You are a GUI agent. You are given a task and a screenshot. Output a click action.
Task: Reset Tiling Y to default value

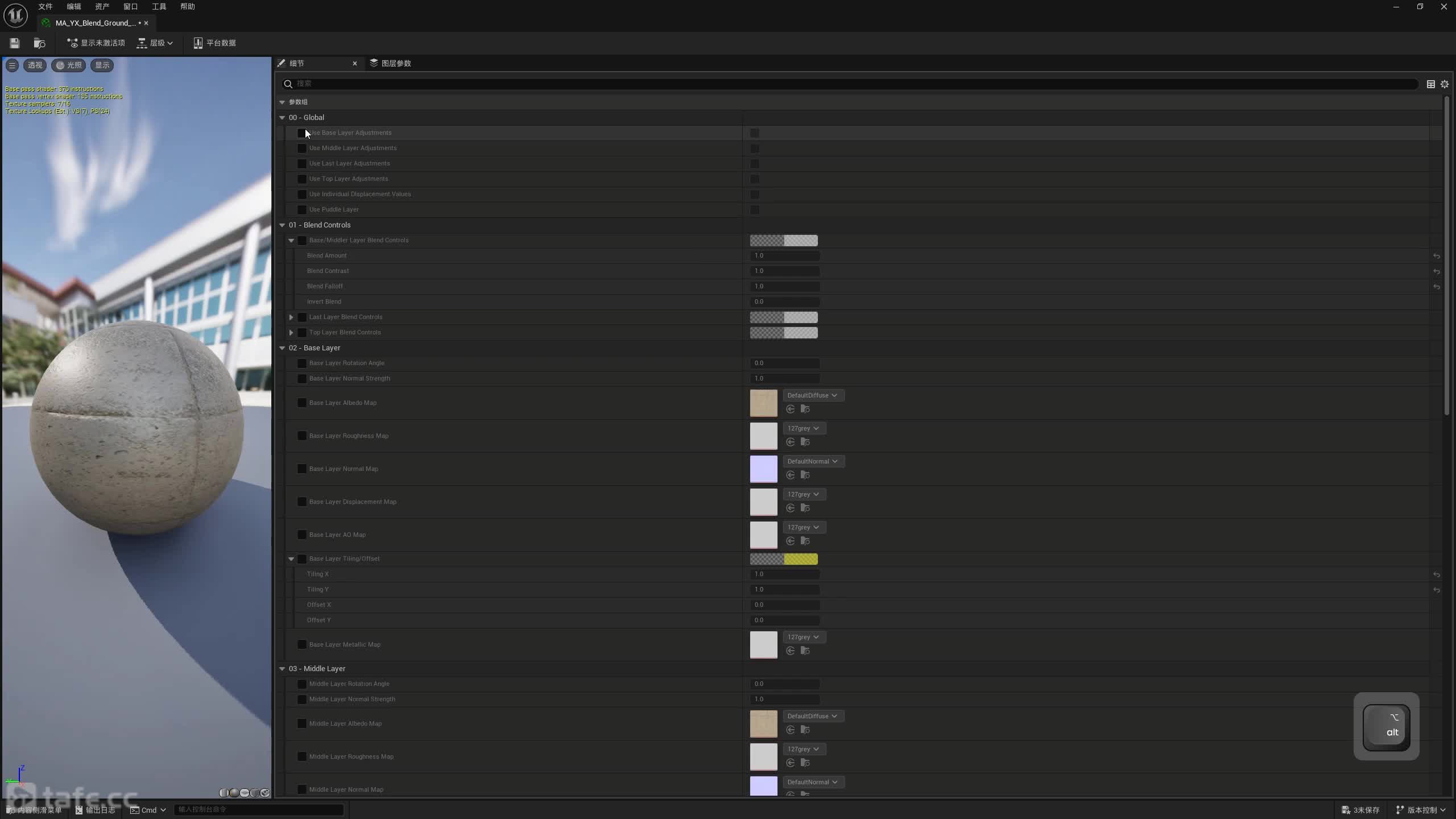coord(1436,590)
